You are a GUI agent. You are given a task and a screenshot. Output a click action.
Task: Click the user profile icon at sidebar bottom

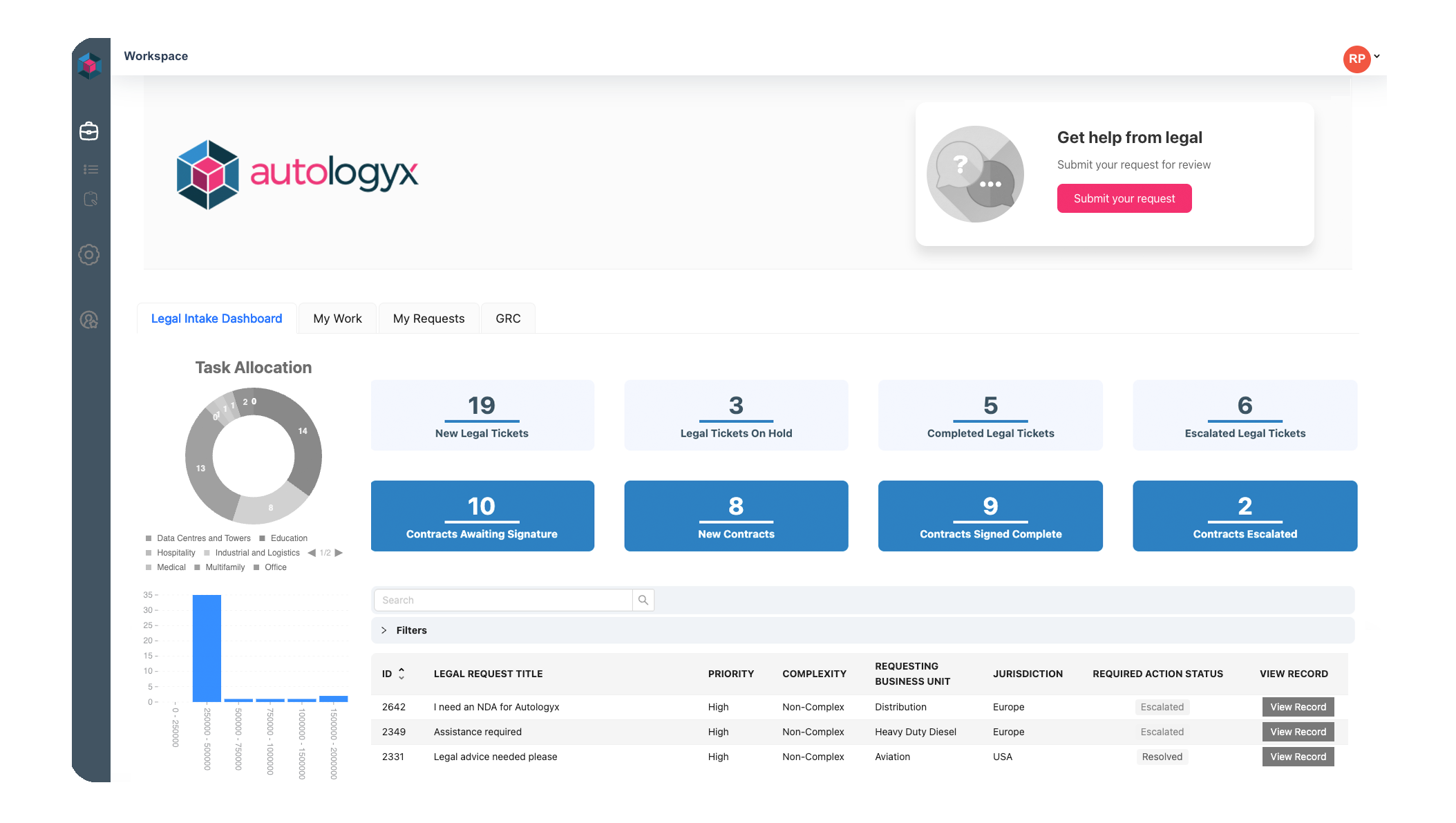click(89, 319)
